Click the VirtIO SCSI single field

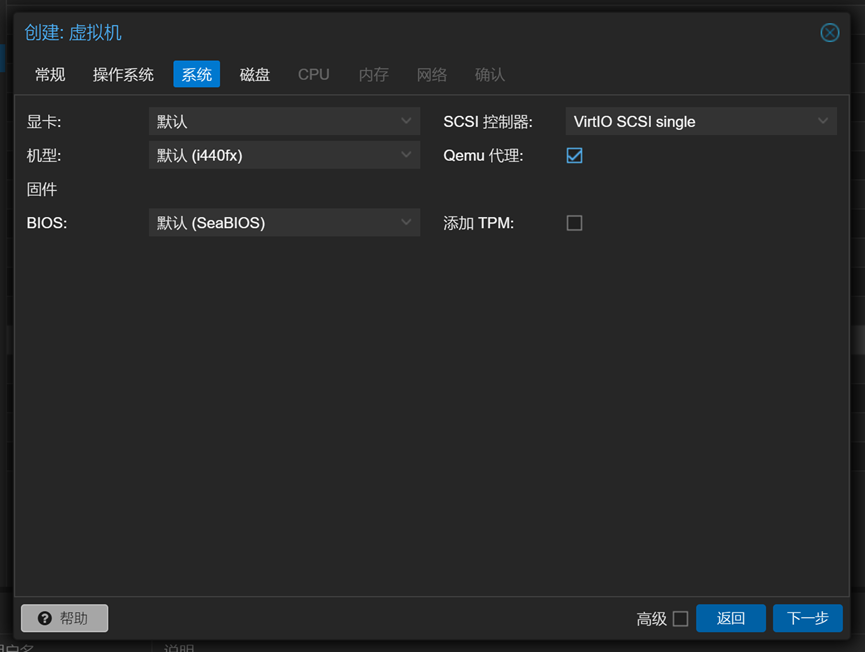701,121
